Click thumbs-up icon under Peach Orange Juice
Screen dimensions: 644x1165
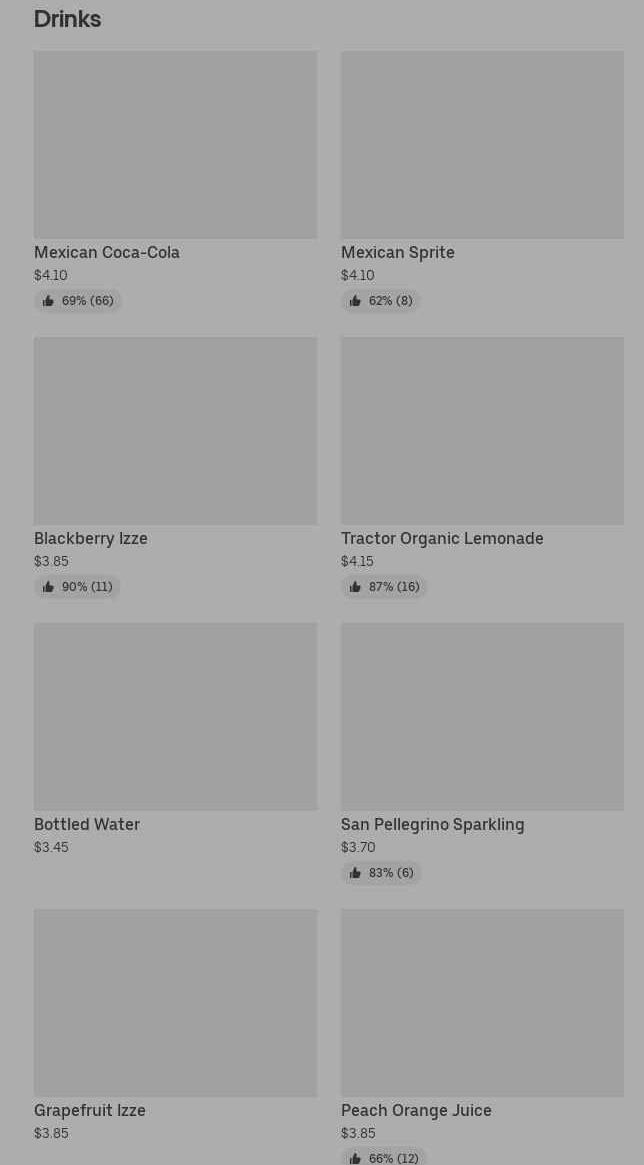tap(355, 1158)
